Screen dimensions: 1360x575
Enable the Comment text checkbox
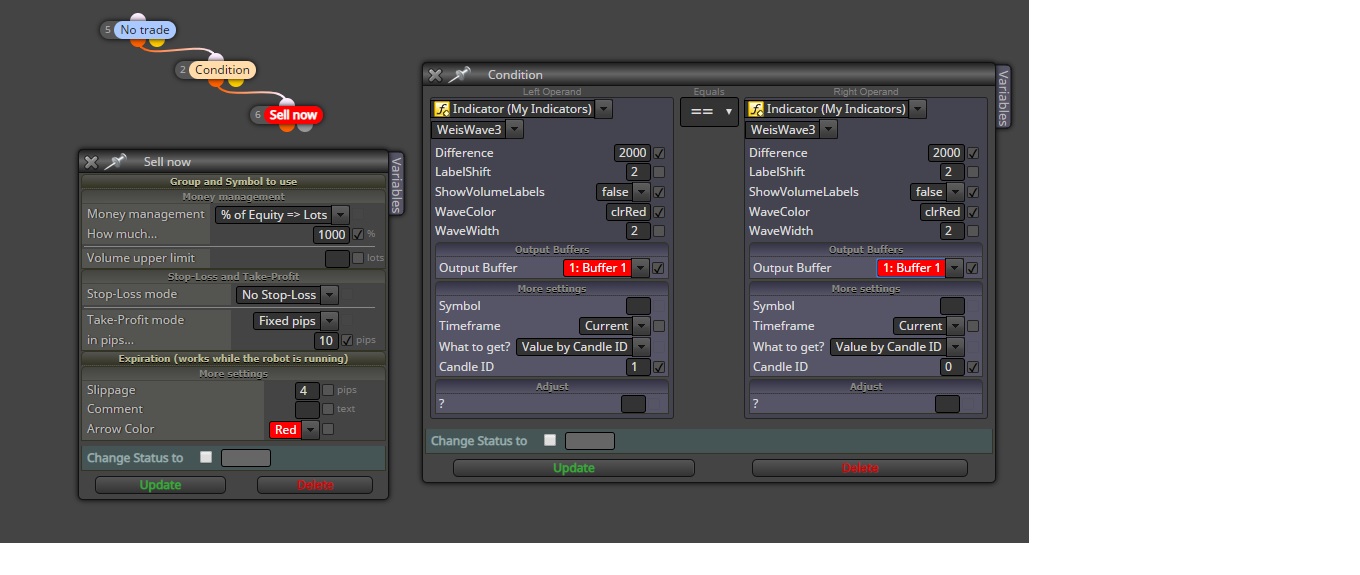[328, 409]
